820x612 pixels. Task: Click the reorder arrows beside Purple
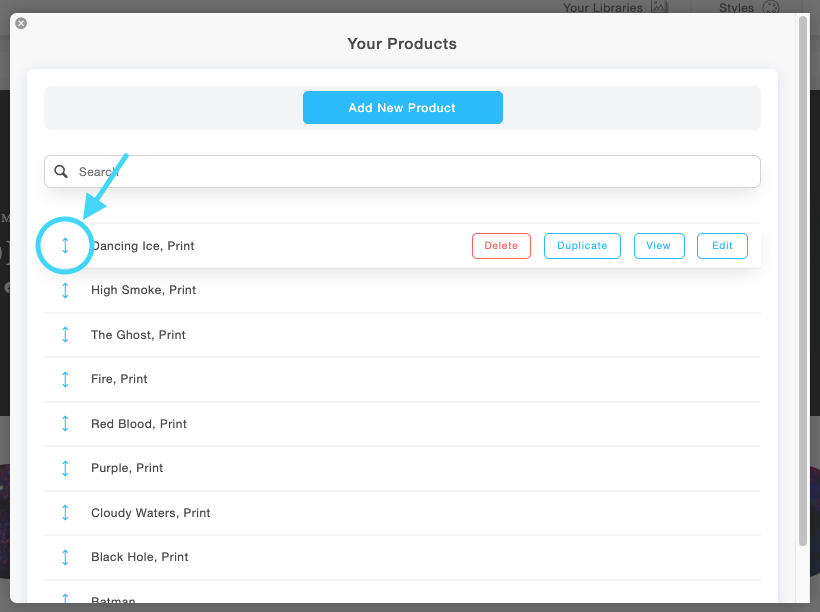[x=65, y=468]
